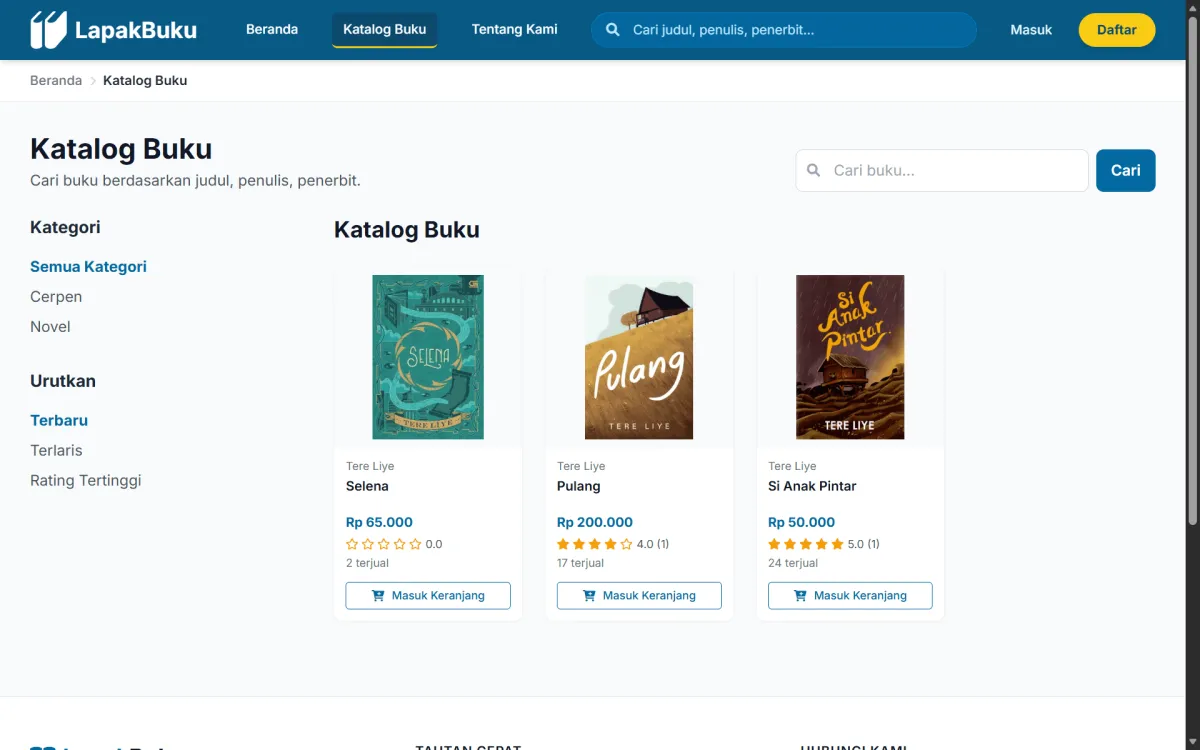Focus the header search field Cari judul, penulis
Screen dimensions: 1200x750
(784, 30)
